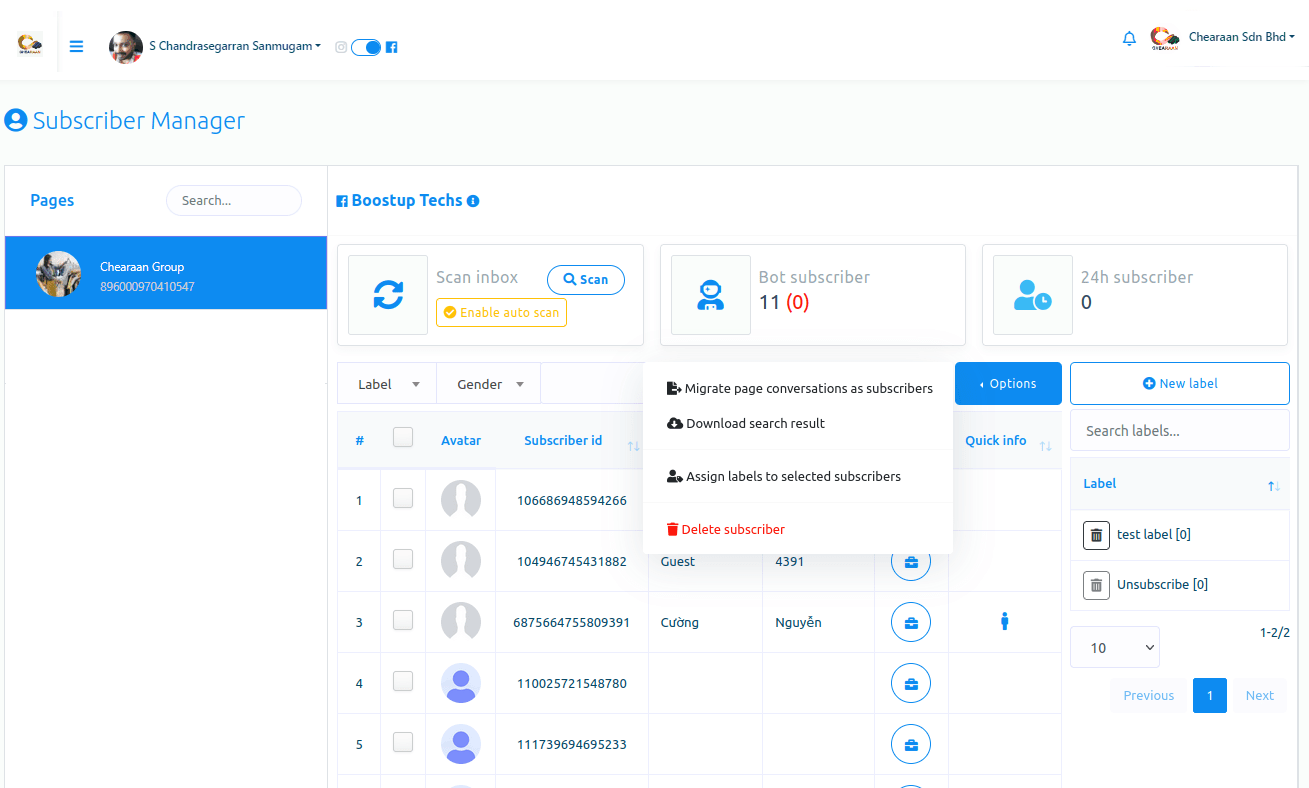
Task: Check the box for subscriber row 1
Action: pos(403,498)
